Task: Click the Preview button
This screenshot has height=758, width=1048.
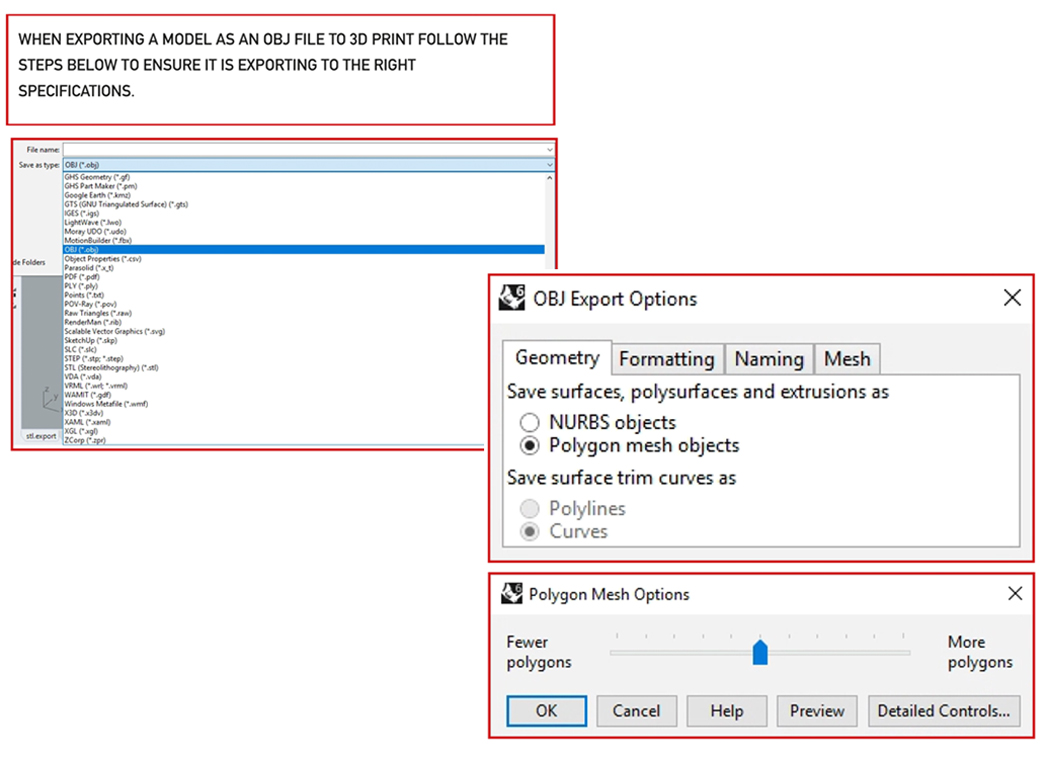Action: [x=816, y=711]
